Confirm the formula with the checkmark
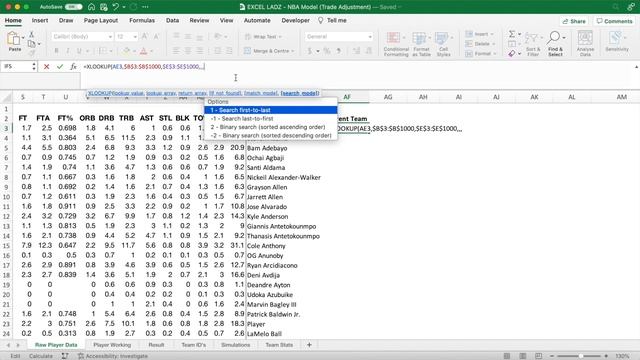The height and width of the screenshot is (360, 640). [x=60, y=67]
